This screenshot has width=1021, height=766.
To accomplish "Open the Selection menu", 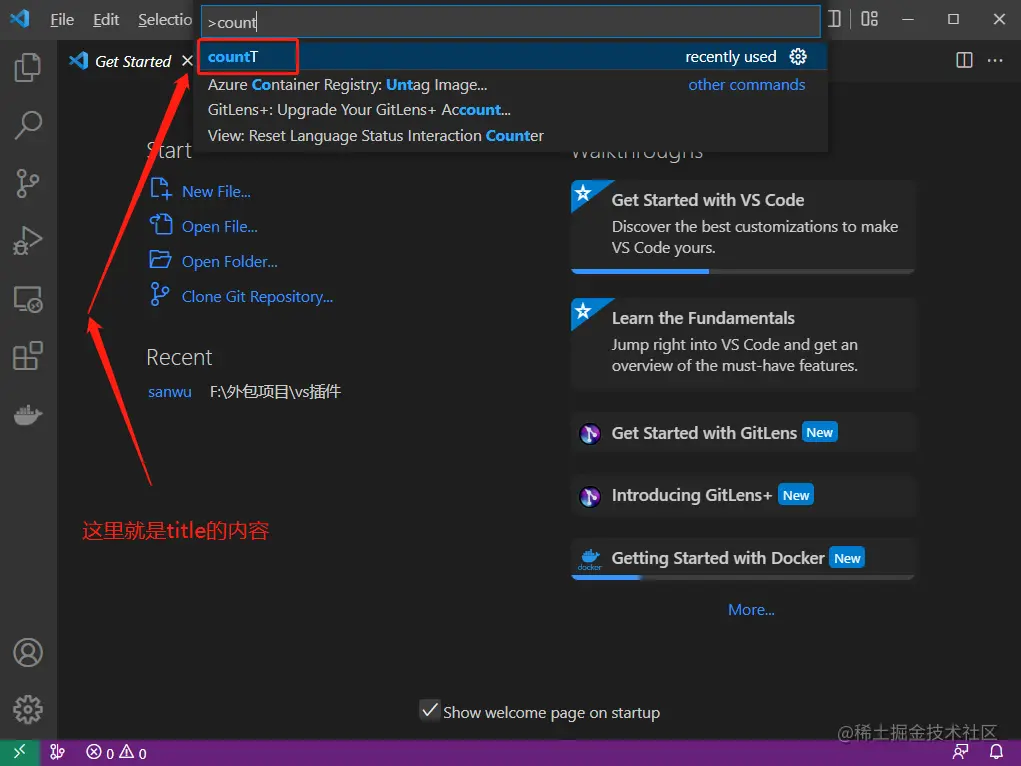I will point(165,20).
